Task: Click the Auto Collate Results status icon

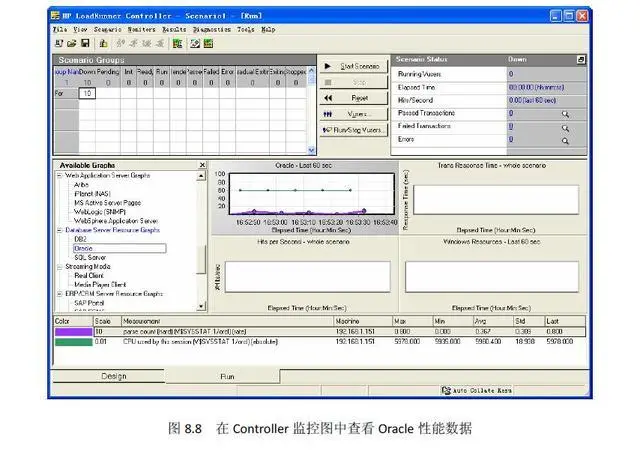Action: tap(446, 391)
